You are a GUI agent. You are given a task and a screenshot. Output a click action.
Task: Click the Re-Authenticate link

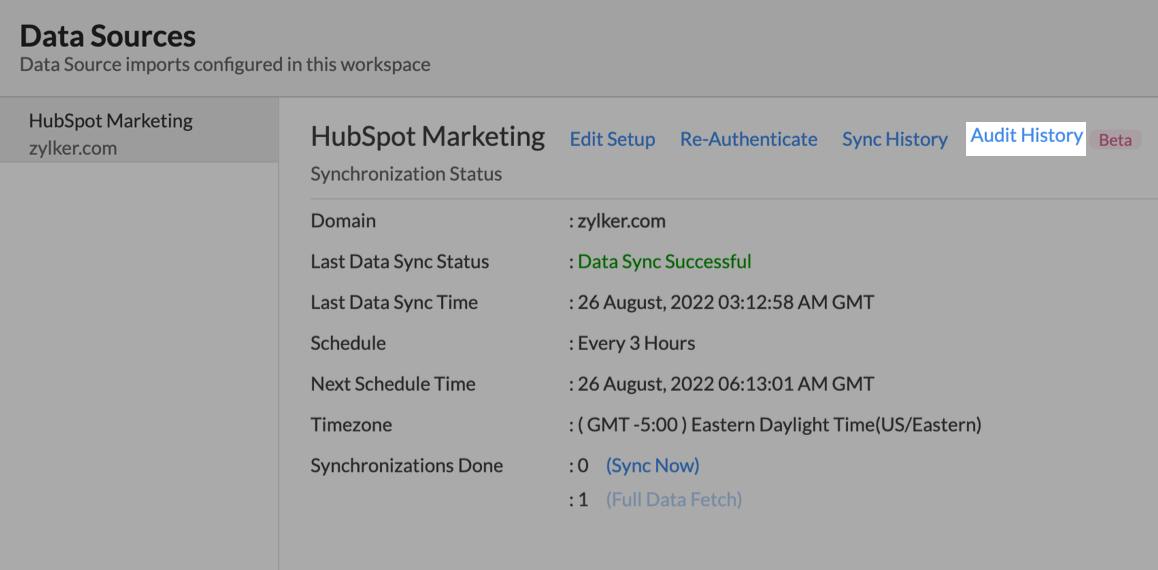click(x=749, y=139)
